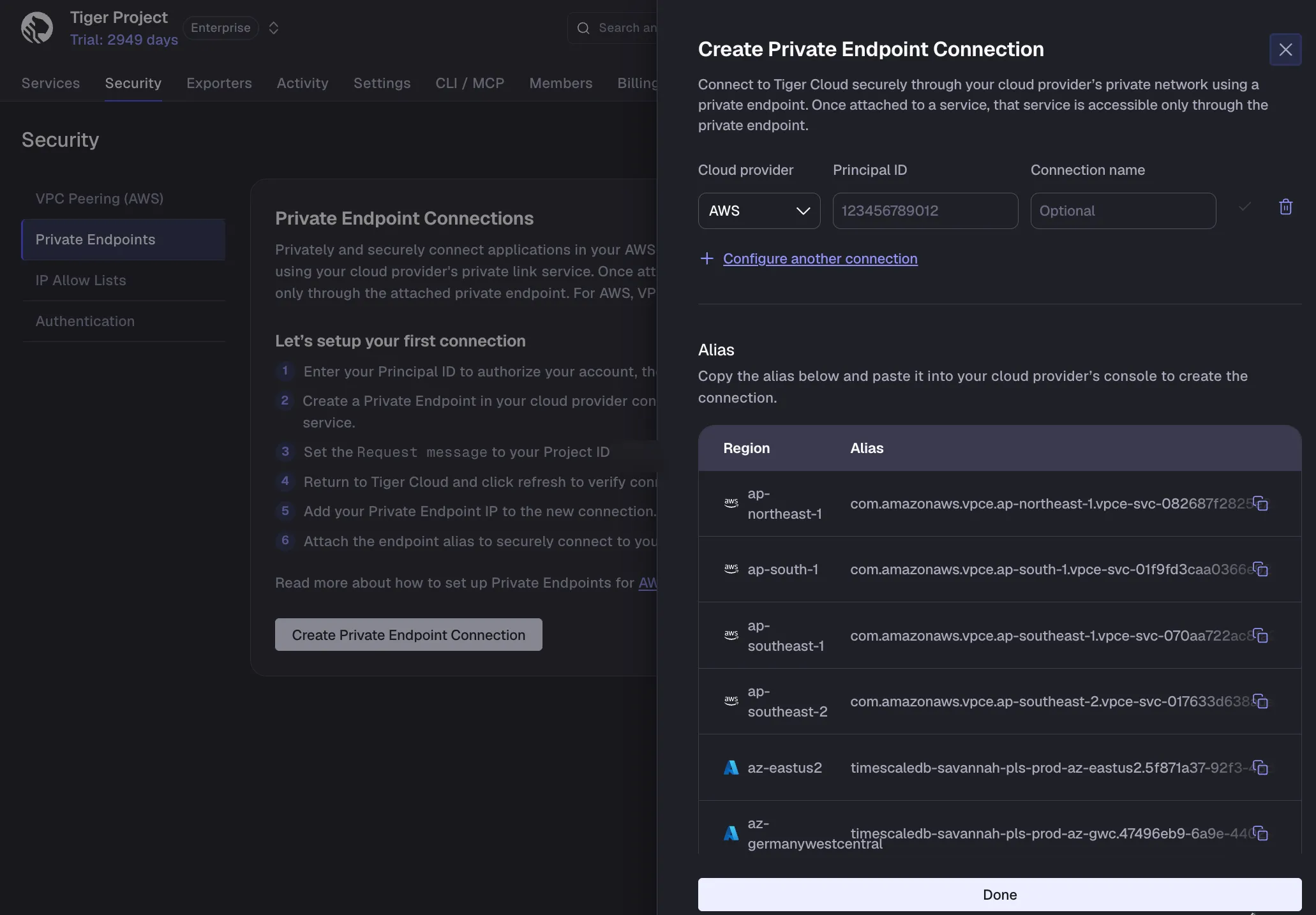Viewport: 1316px width, 915px height.
Task: Click Configure another connection link
Action: (820, 258)
